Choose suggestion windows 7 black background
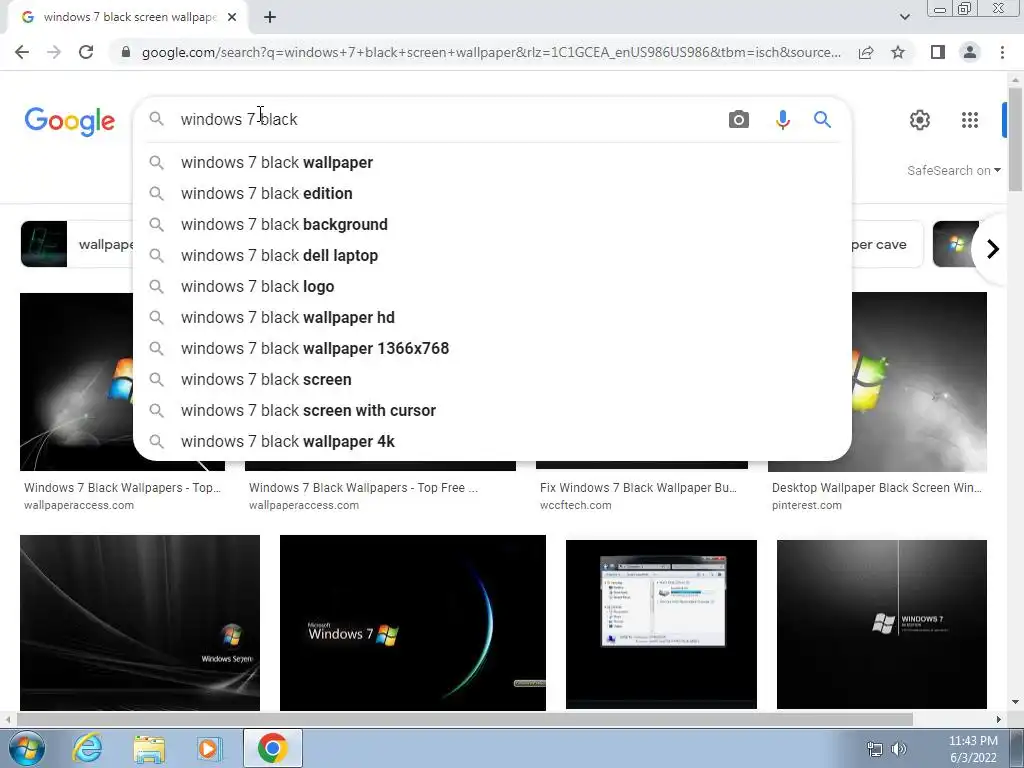Screen dimensions: 1024x768 pos(492,225)
